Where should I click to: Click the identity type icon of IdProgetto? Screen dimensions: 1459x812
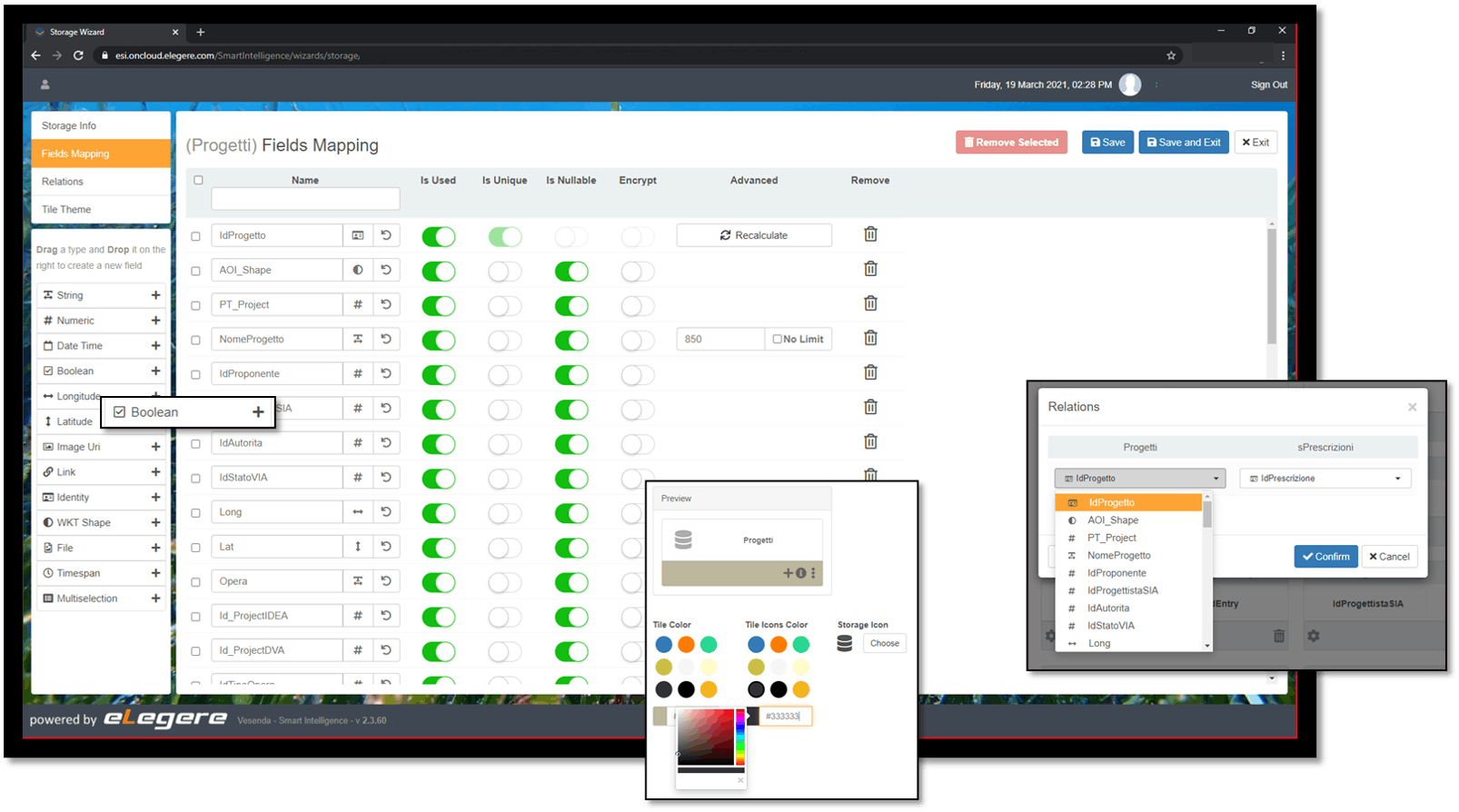click(x=358, y=235)
